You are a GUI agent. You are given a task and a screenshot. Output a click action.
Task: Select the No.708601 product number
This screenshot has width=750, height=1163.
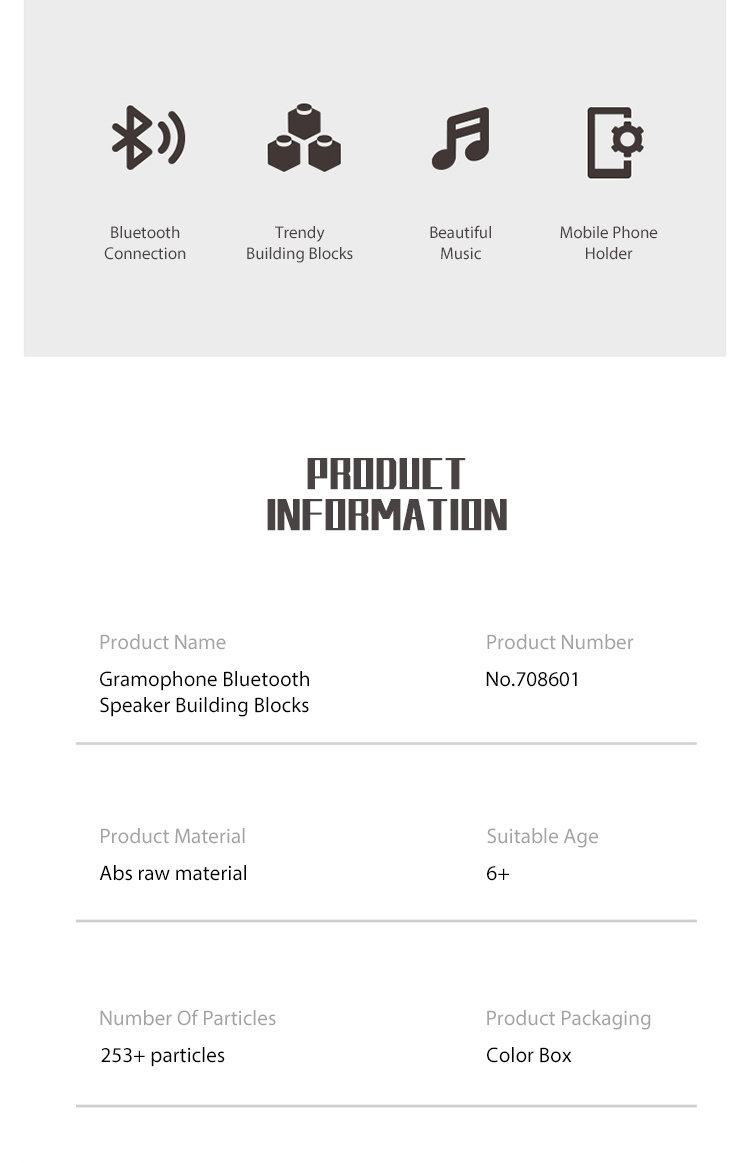pos(532,679)
